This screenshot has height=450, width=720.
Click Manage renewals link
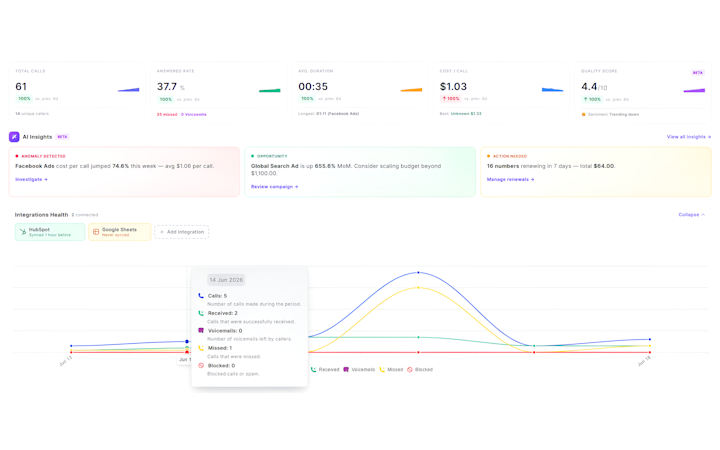click(510, 180)
